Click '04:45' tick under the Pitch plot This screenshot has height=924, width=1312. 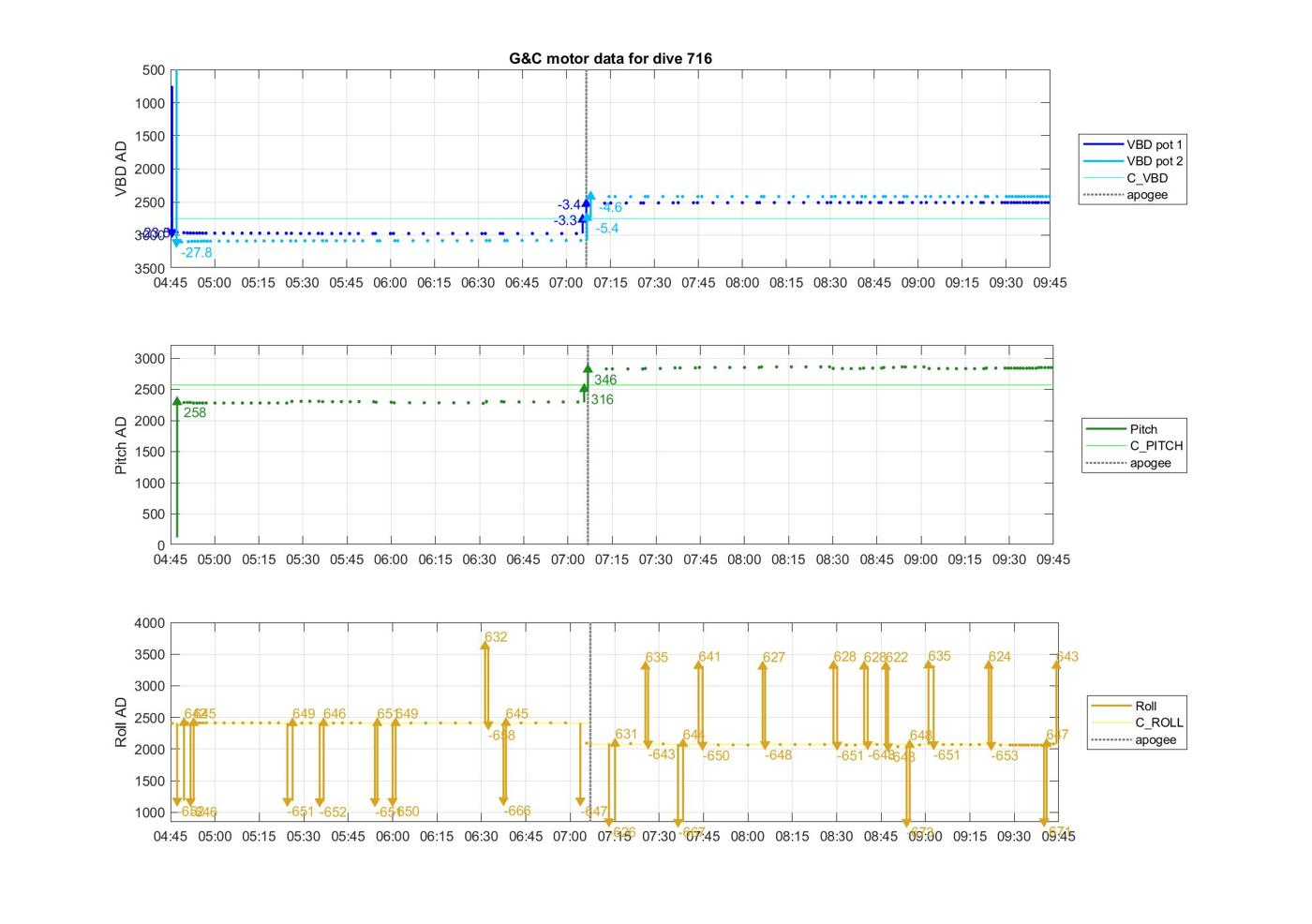[171, 559]
